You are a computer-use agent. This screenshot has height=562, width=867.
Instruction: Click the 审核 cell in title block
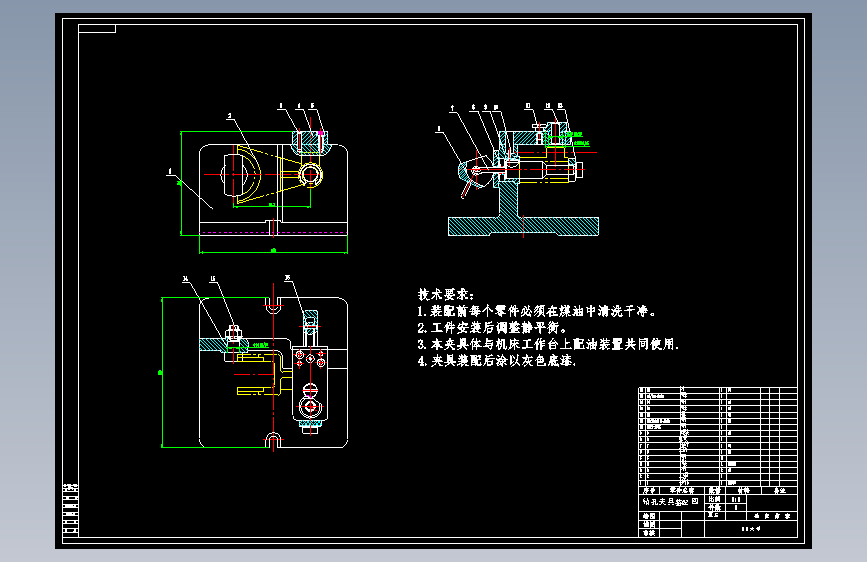pyautogui.click(x=649, y=533)
